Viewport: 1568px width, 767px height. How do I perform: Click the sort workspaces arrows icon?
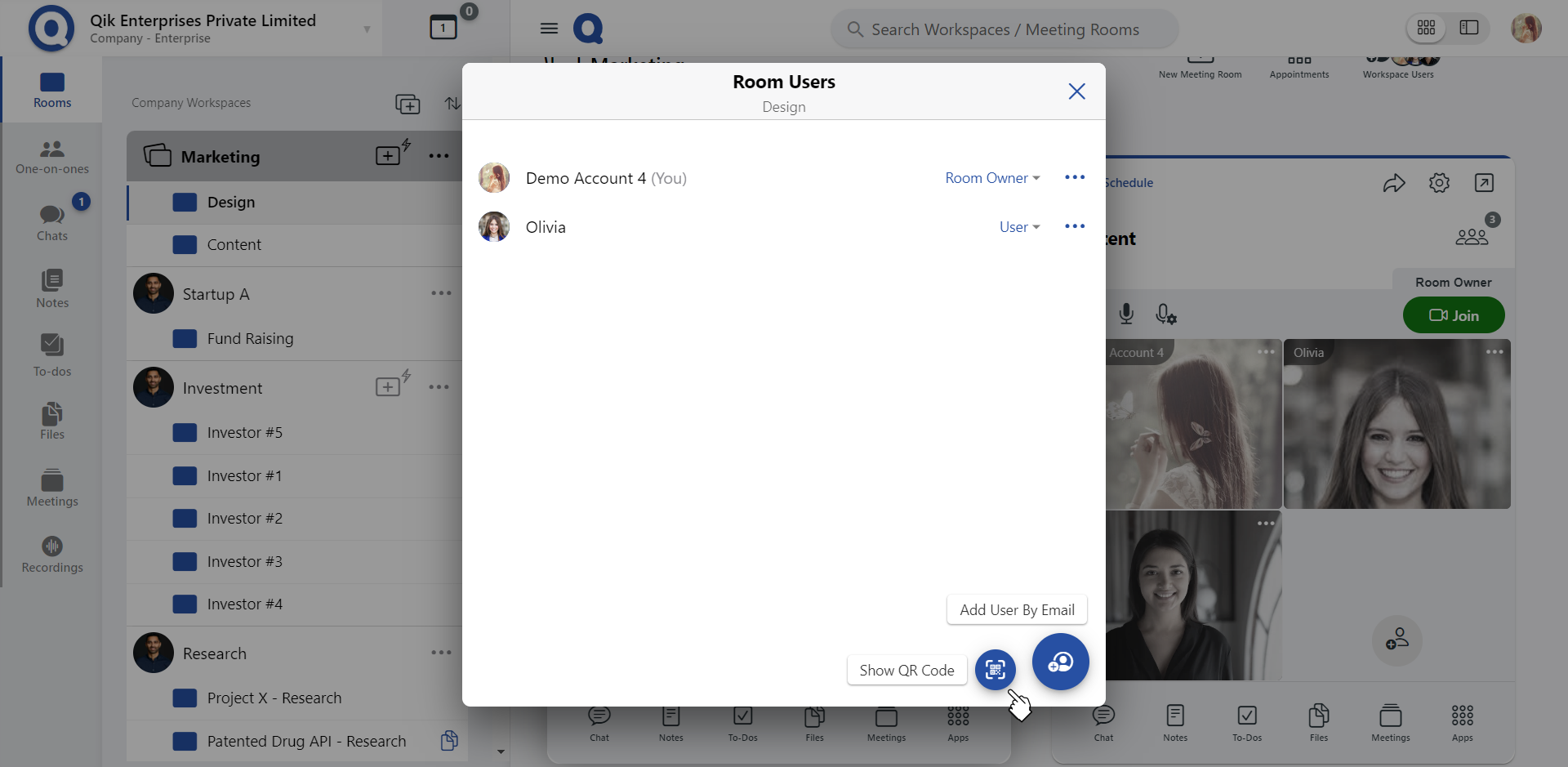coord(452,104)
